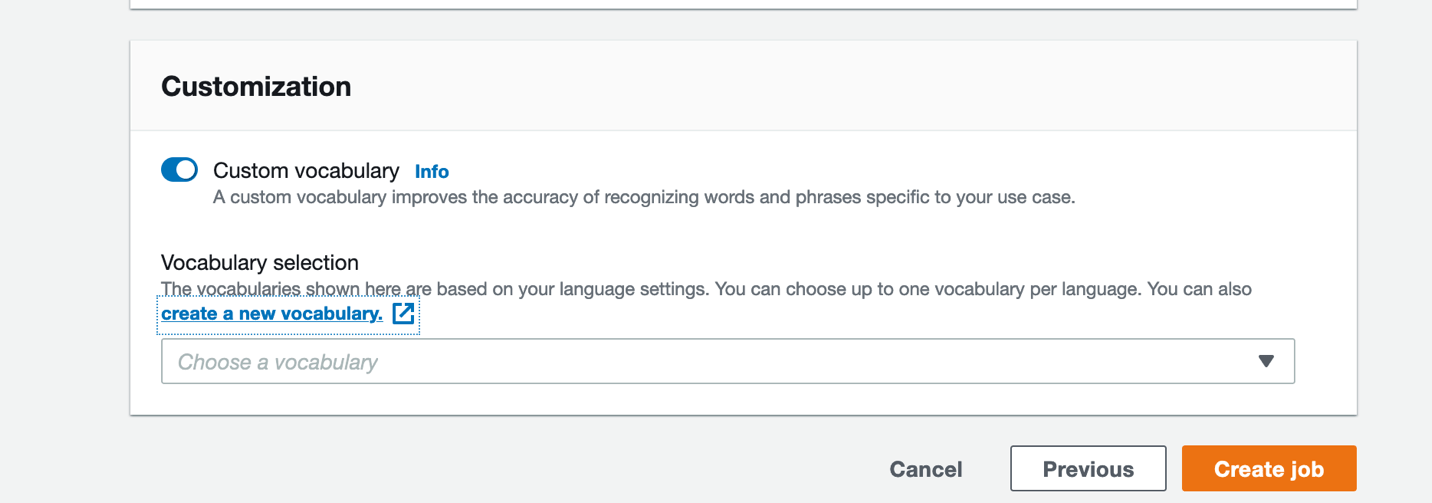1432x503 pixels.
Task: Go back with the Previous button
Action: coord(1088,469)
